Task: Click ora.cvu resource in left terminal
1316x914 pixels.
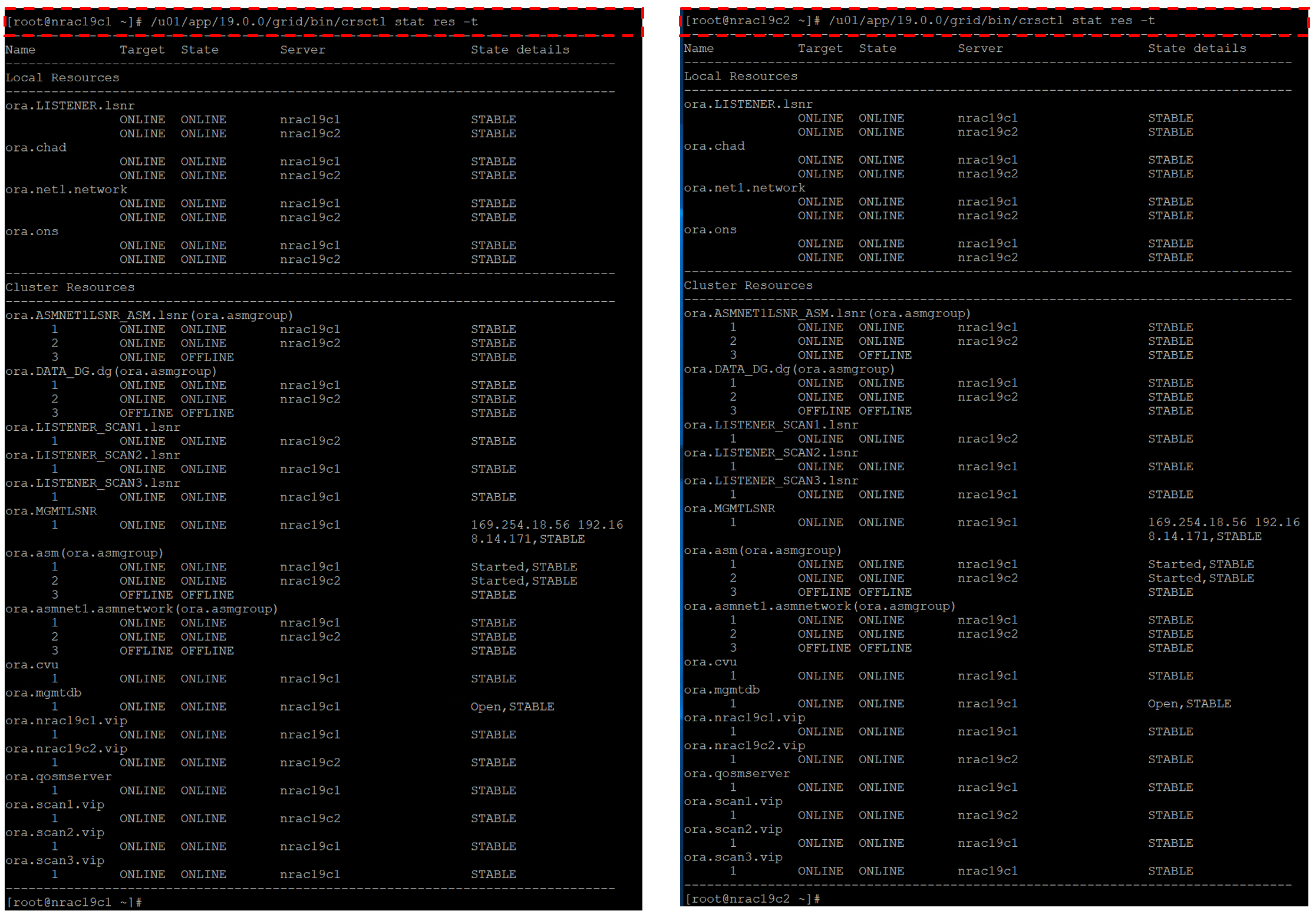Action: click(x=32, y=665)
